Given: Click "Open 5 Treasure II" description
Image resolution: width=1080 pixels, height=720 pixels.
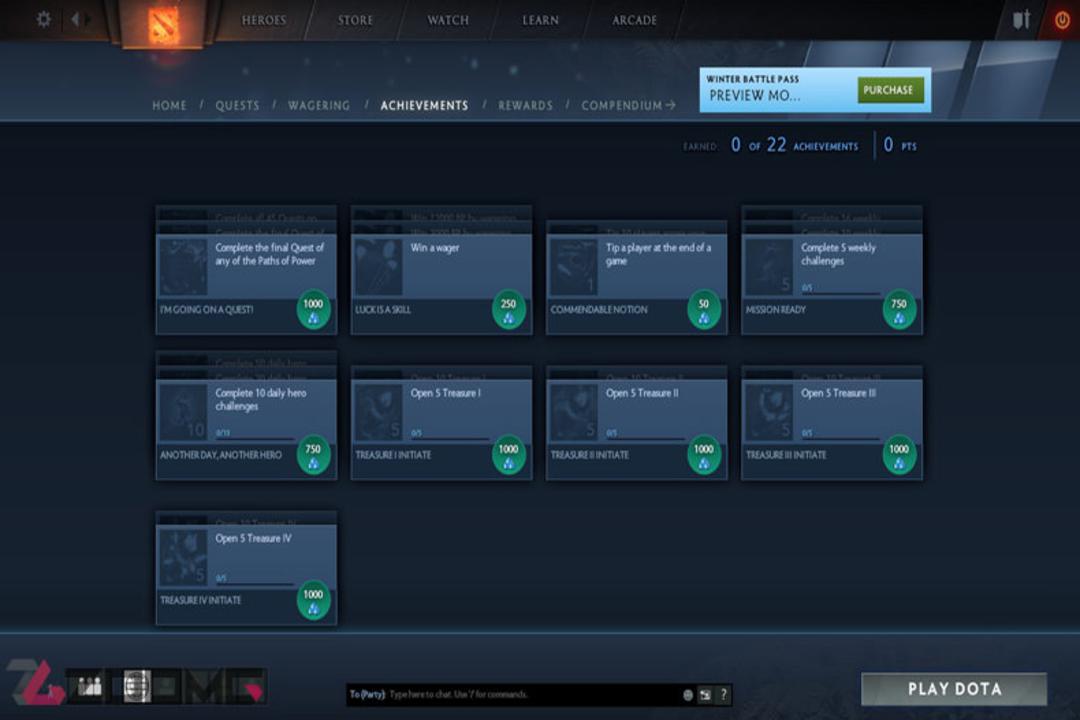Looking at the screenshot, I should click(x=642, y=393).
